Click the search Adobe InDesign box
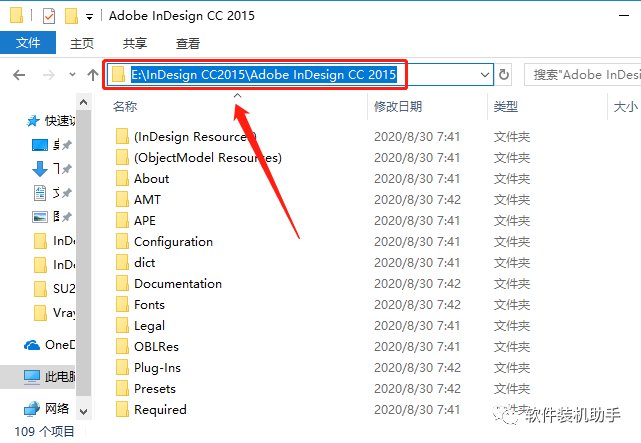Screen dimensions: 641x443 coord(583,75)
